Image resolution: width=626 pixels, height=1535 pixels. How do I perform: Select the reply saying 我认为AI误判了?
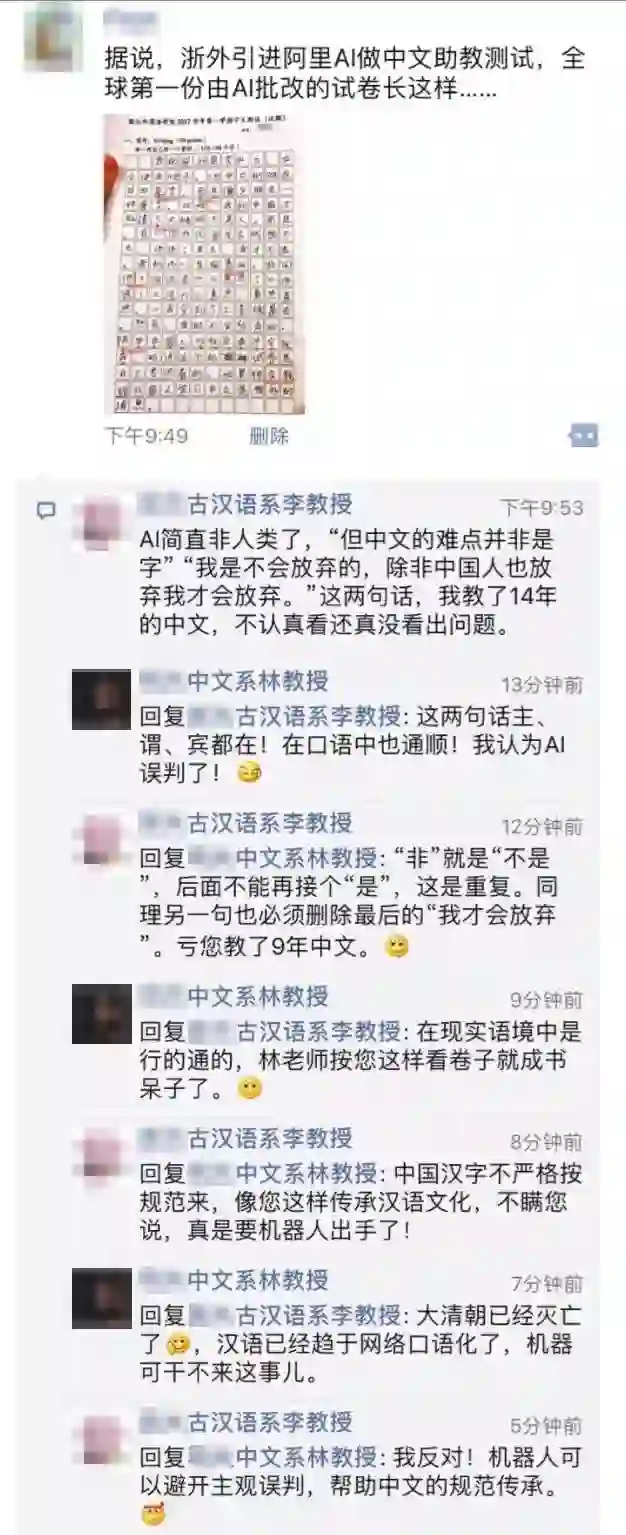pyautogui.click(x=361, y=744)
